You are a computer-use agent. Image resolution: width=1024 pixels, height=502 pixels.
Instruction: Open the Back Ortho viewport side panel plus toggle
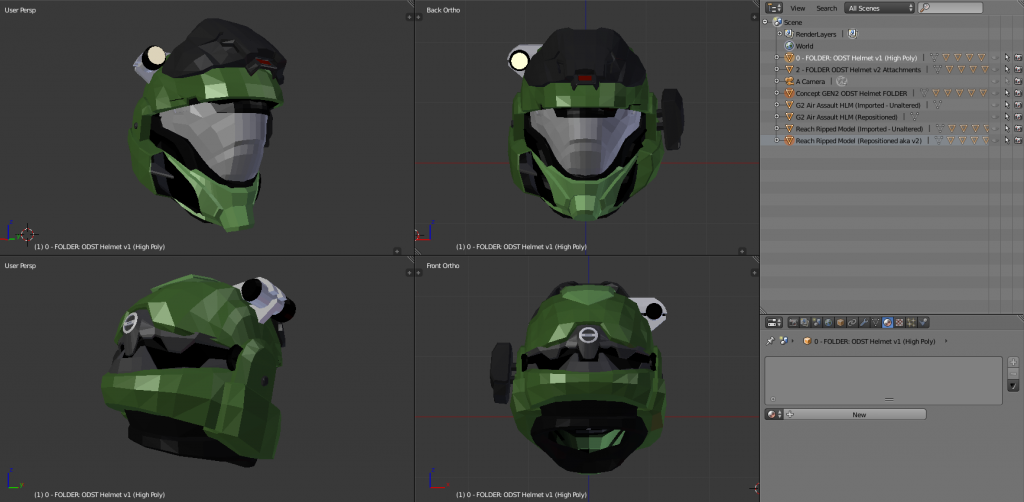click(x=753, y=16)
